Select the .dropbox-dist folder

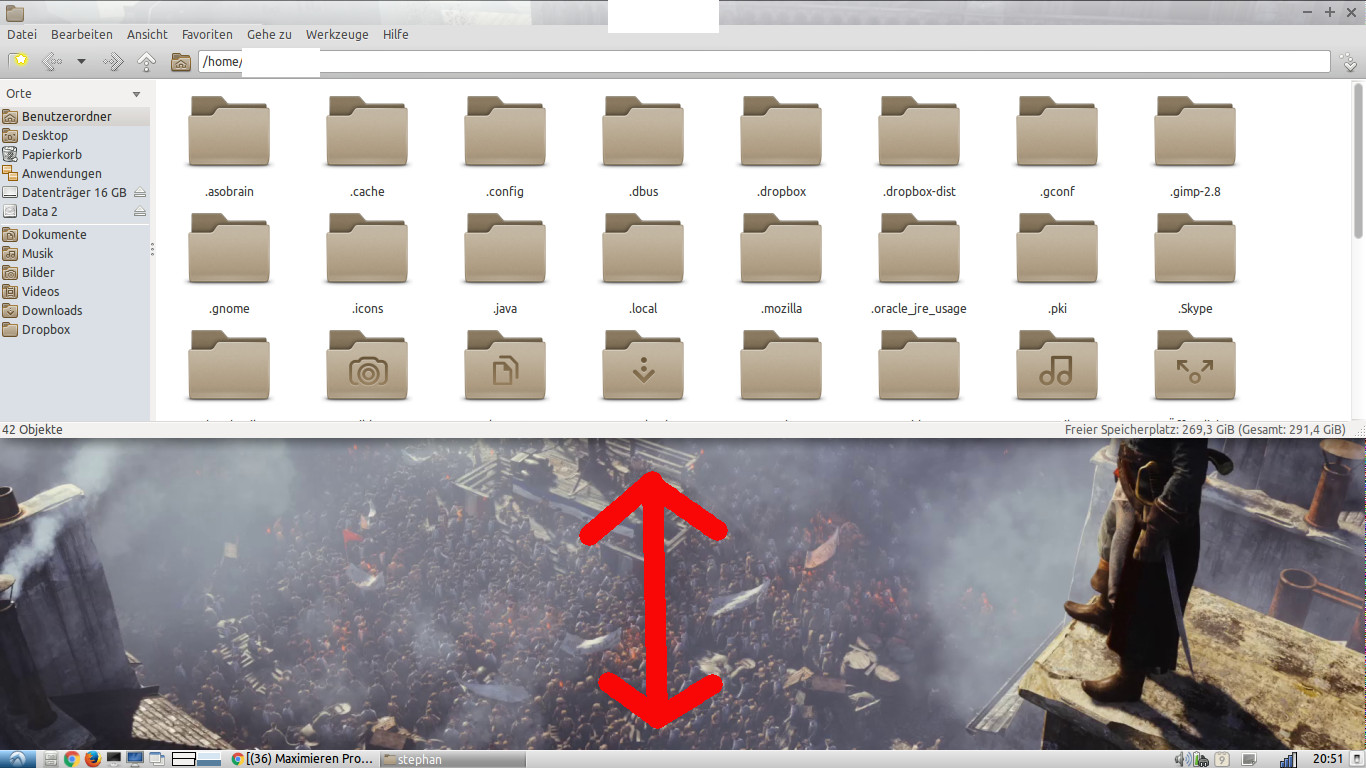919,147
